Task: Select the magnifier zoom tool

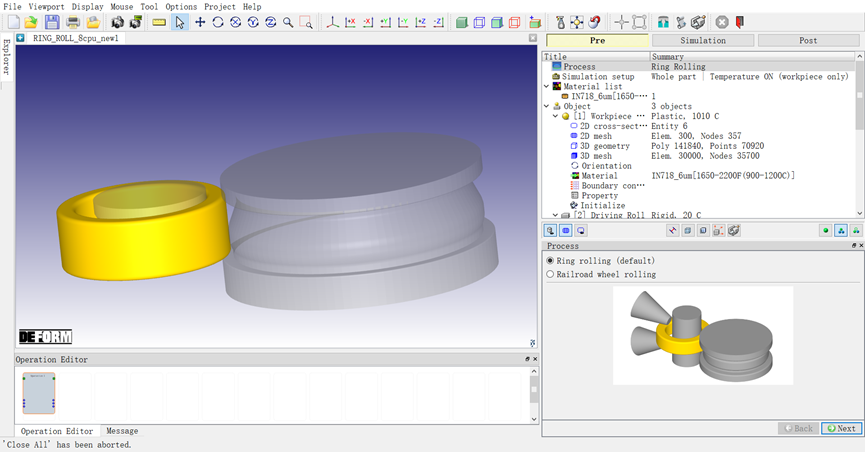Action: (x=288, y=22)
